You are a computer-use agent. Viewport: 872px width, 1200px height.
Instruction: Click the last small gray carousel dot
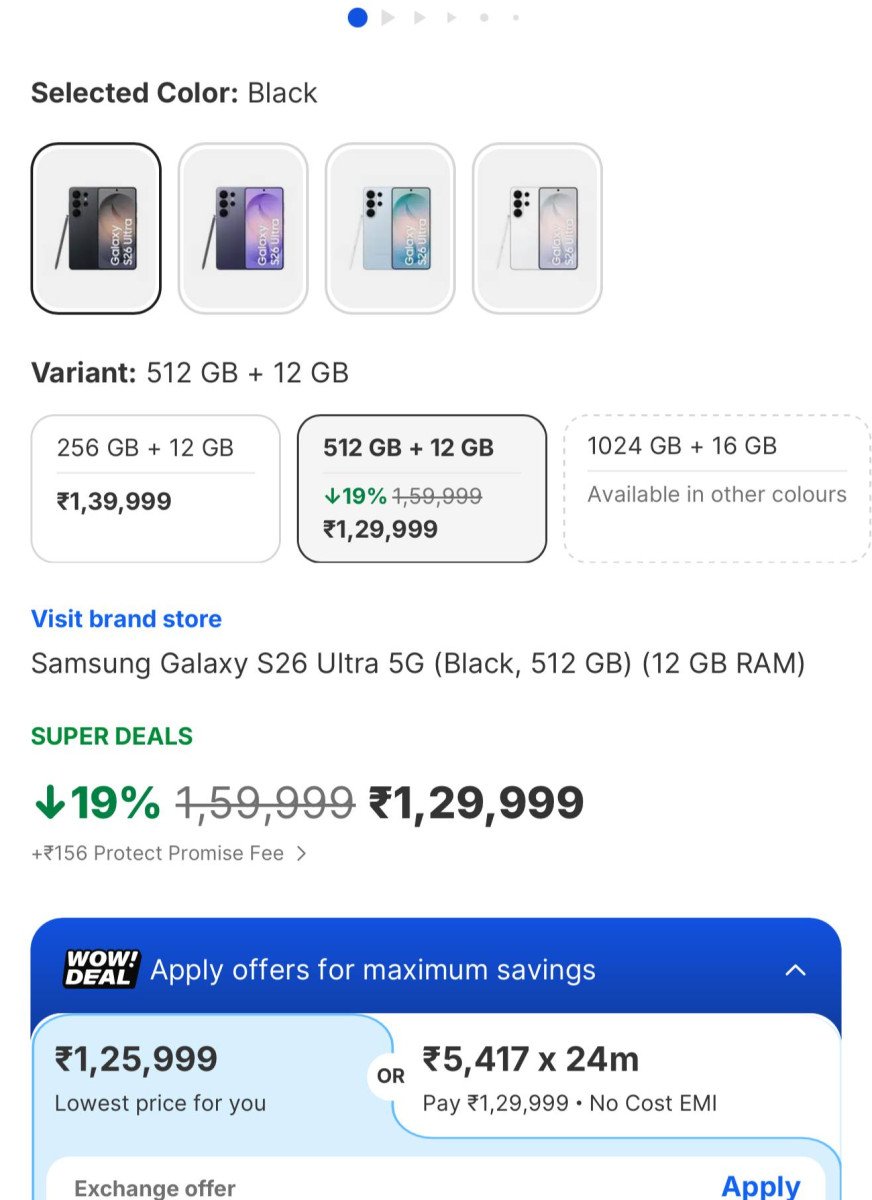point(515,17)
